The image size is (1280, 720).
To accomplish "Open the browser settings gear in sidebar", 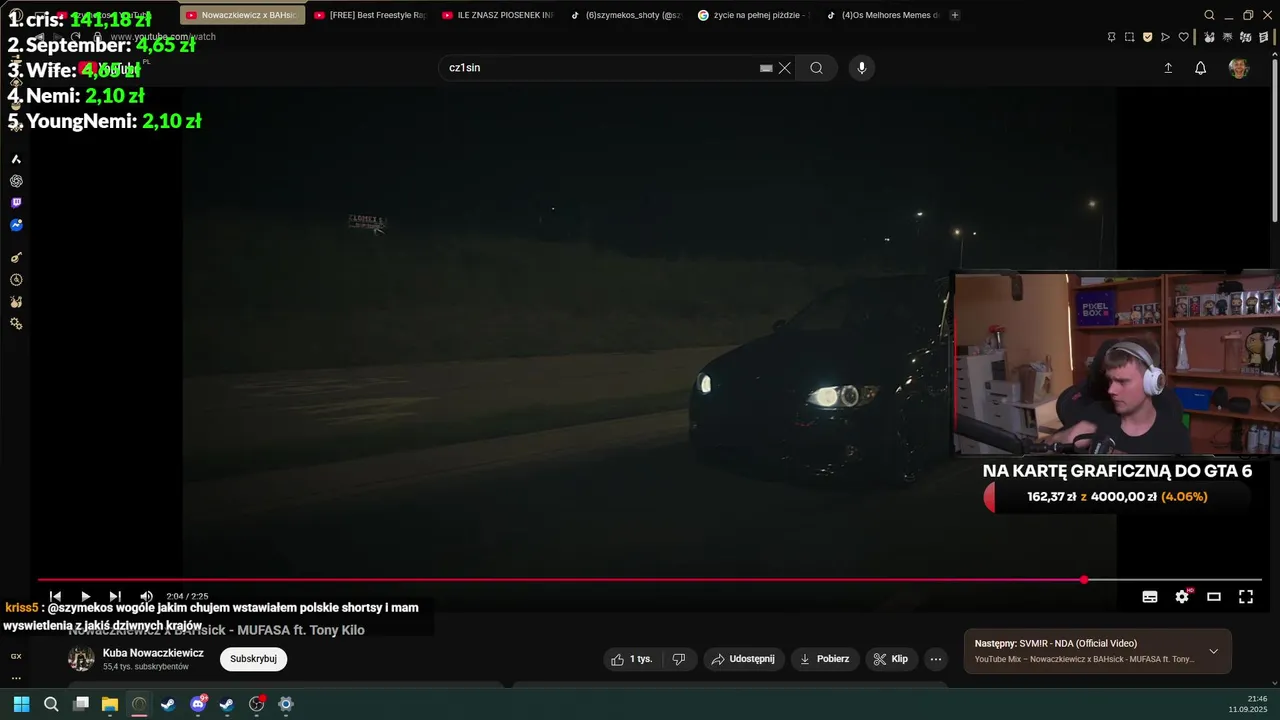I will click(x=16, y=324).
